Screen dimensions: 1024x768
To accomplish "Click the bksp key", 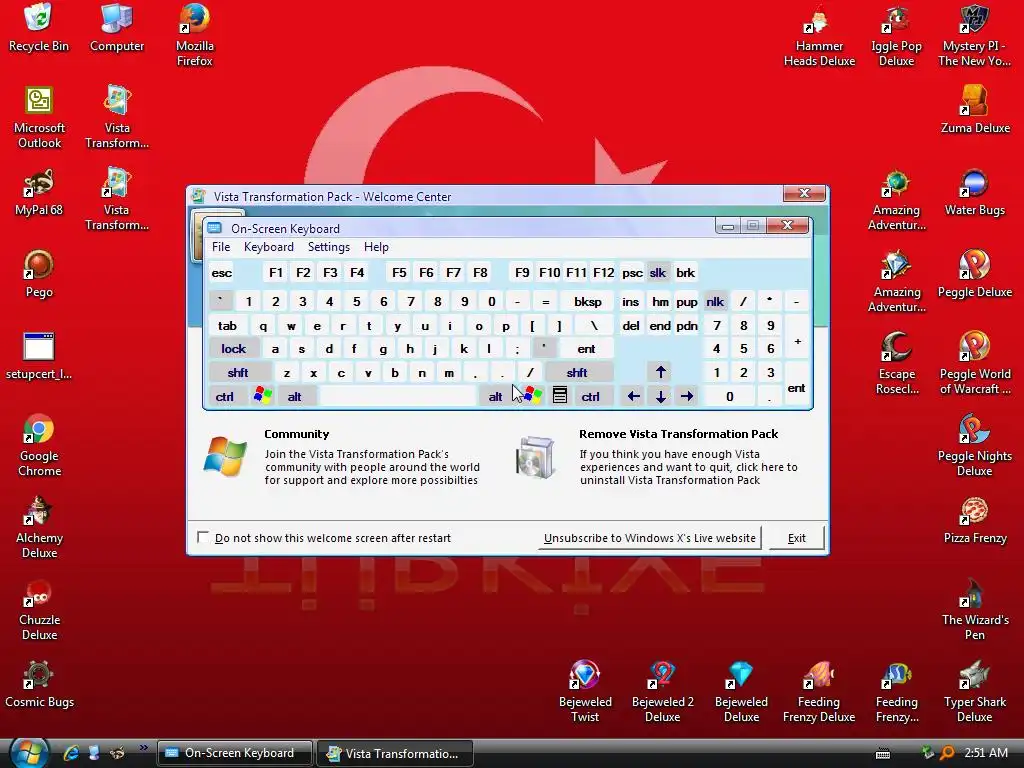I will tap(587, 302).
